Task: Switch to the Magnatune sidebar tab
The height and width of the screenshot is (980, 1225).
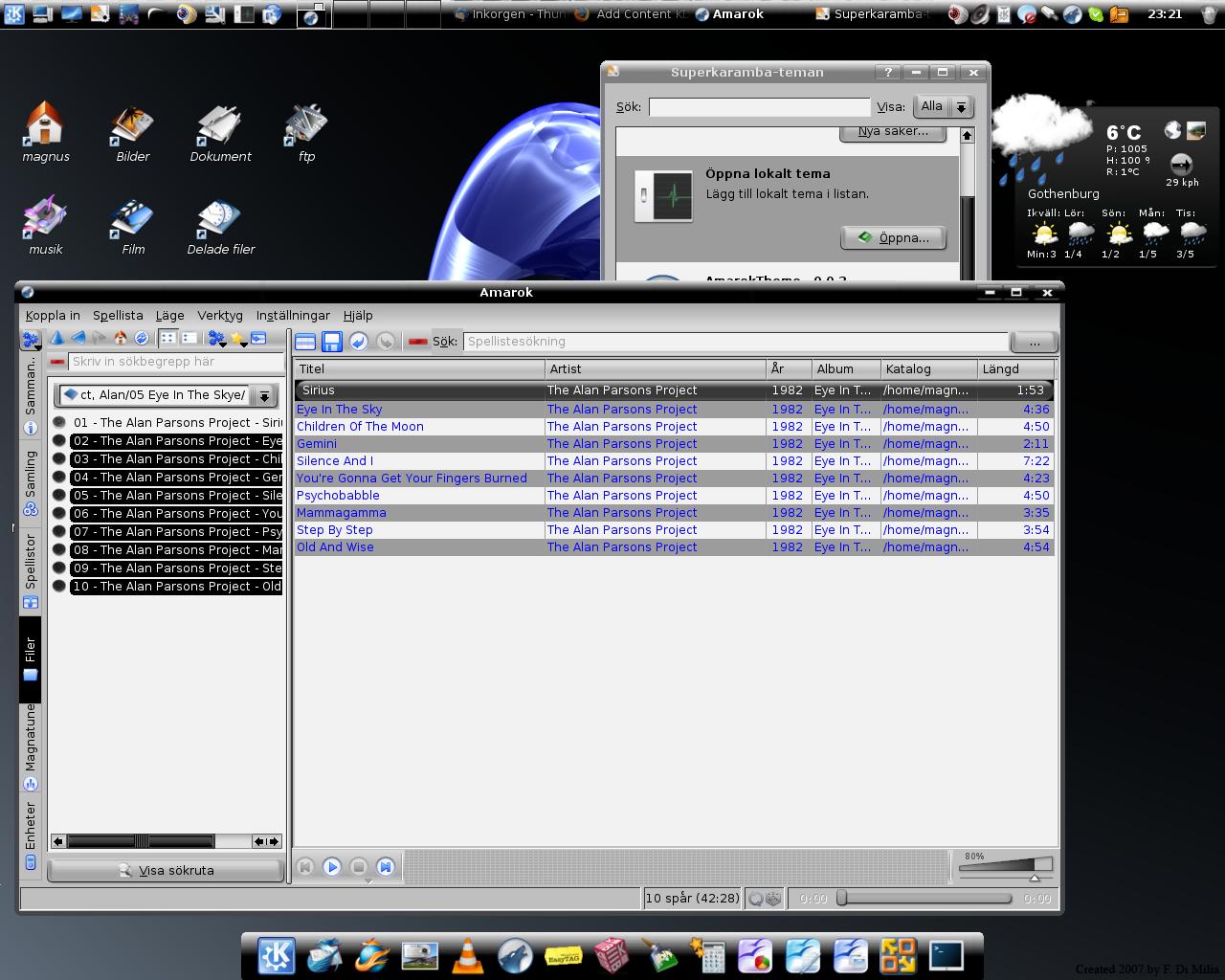Action: coord(31,747)
